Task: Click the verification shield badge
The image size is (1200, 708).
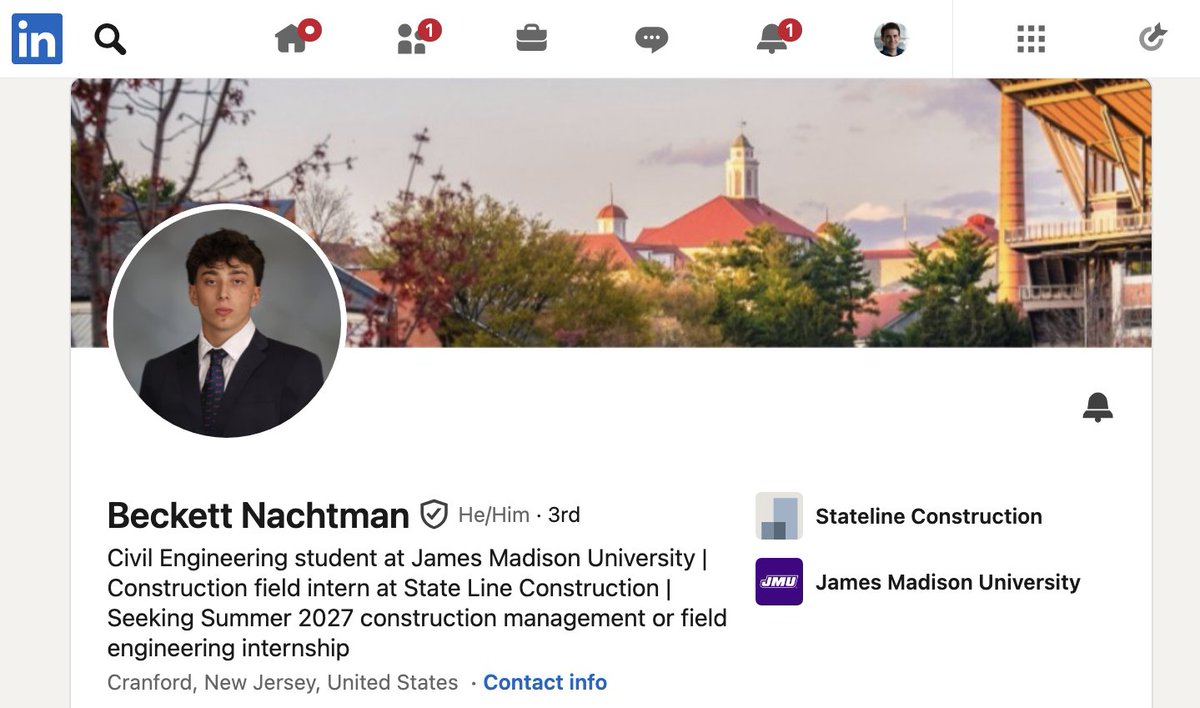Action: 433,515
